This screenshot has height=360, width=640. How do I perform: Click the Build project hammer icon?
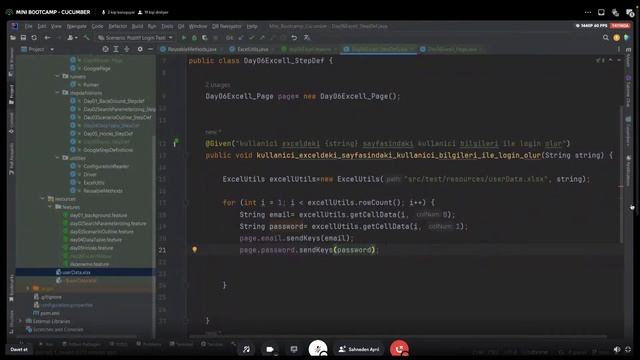click(86, 38)
